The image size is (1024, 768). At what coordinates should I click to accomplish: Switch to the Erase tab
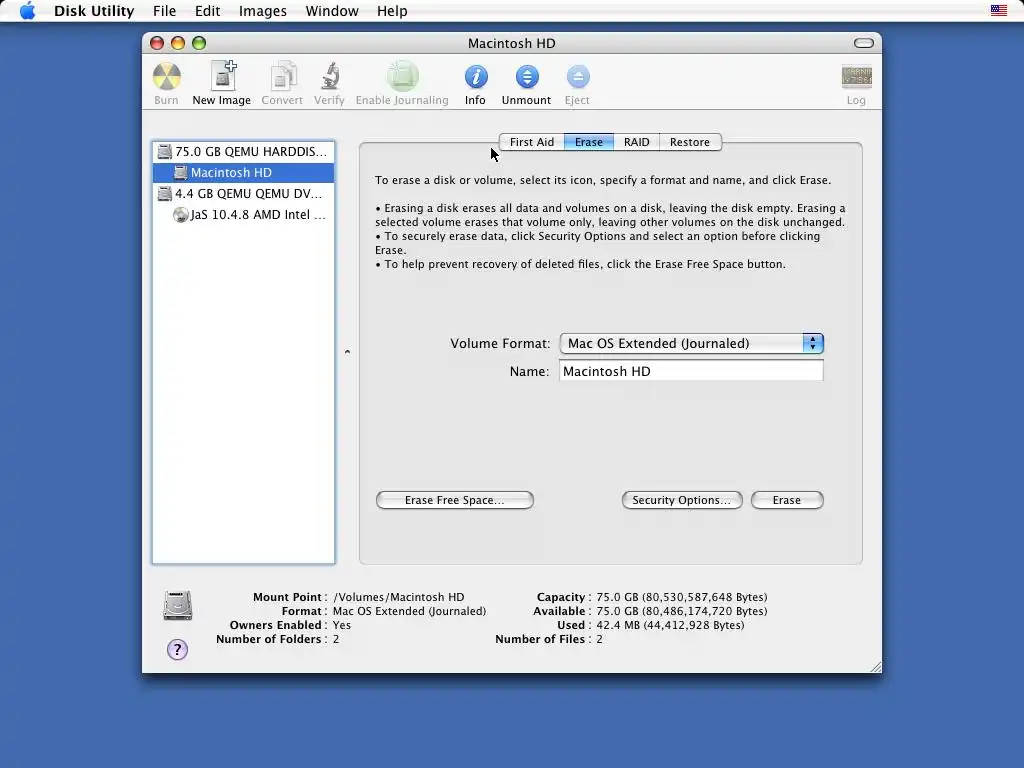point(588,142)
